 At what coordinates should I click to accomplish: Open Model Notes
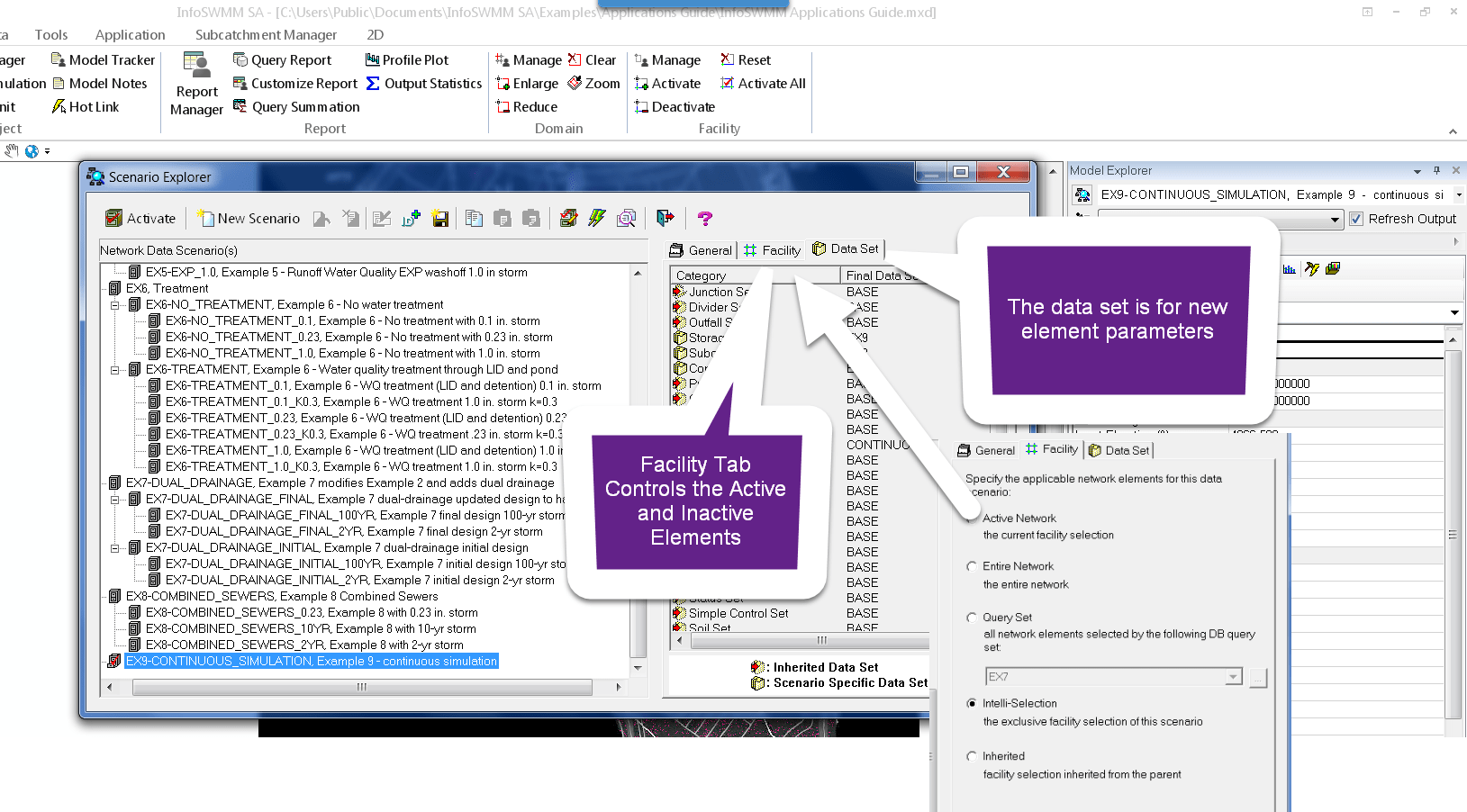click(x=99, y=83)
